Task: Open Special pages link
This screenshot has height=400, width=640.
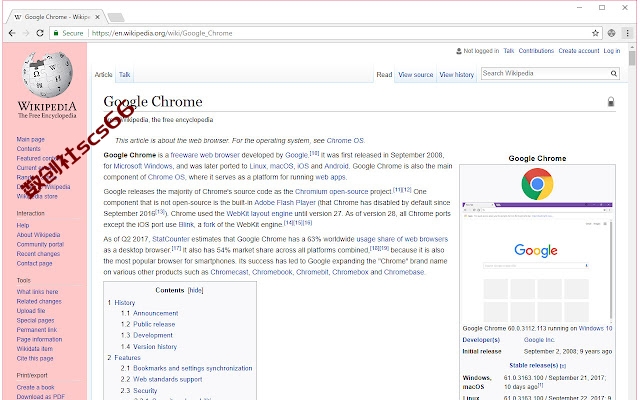Action: pos(35,320)
